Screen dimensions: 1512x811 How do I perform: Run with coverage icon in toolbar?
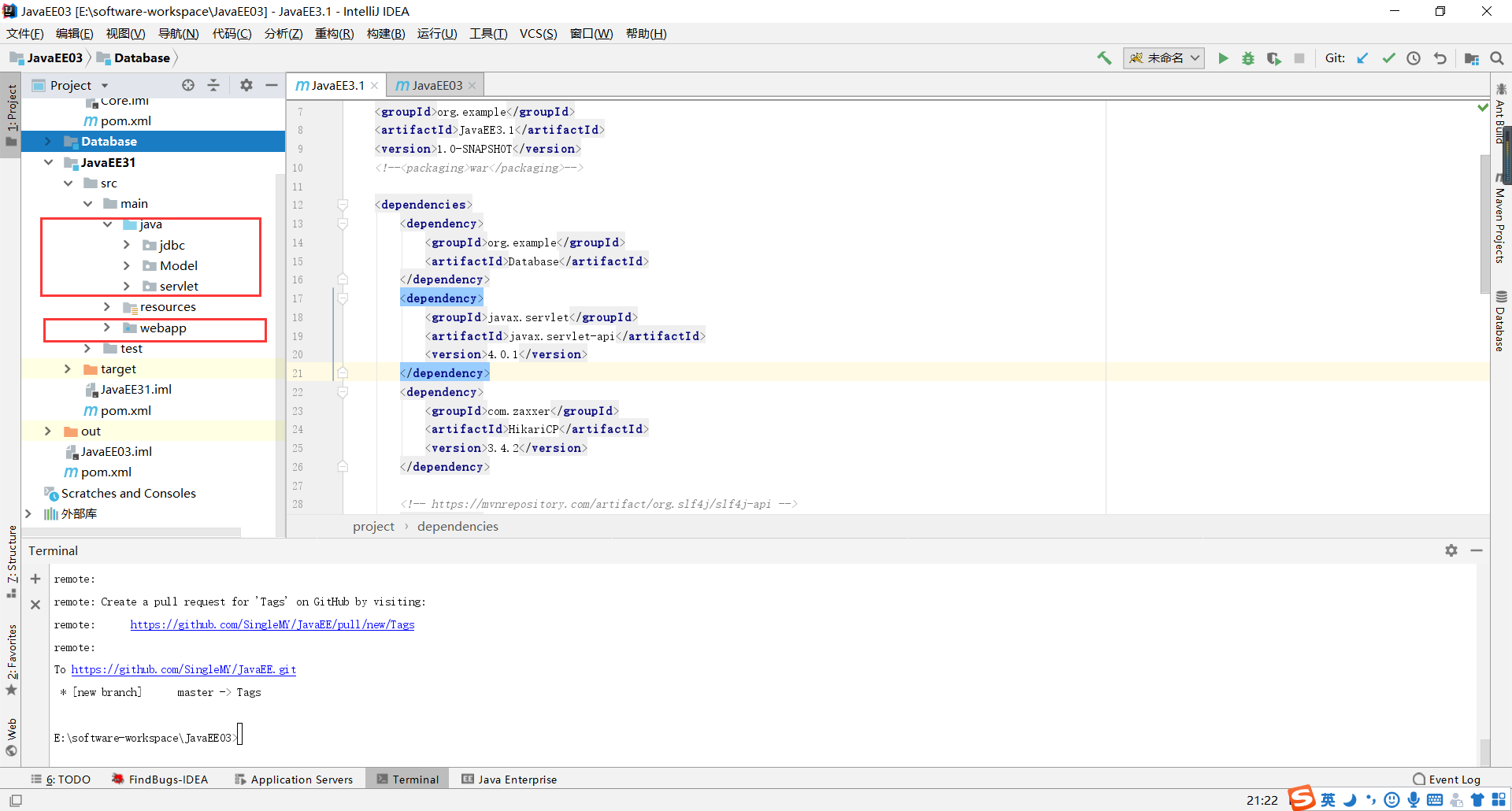click(x=1273, y=58)
